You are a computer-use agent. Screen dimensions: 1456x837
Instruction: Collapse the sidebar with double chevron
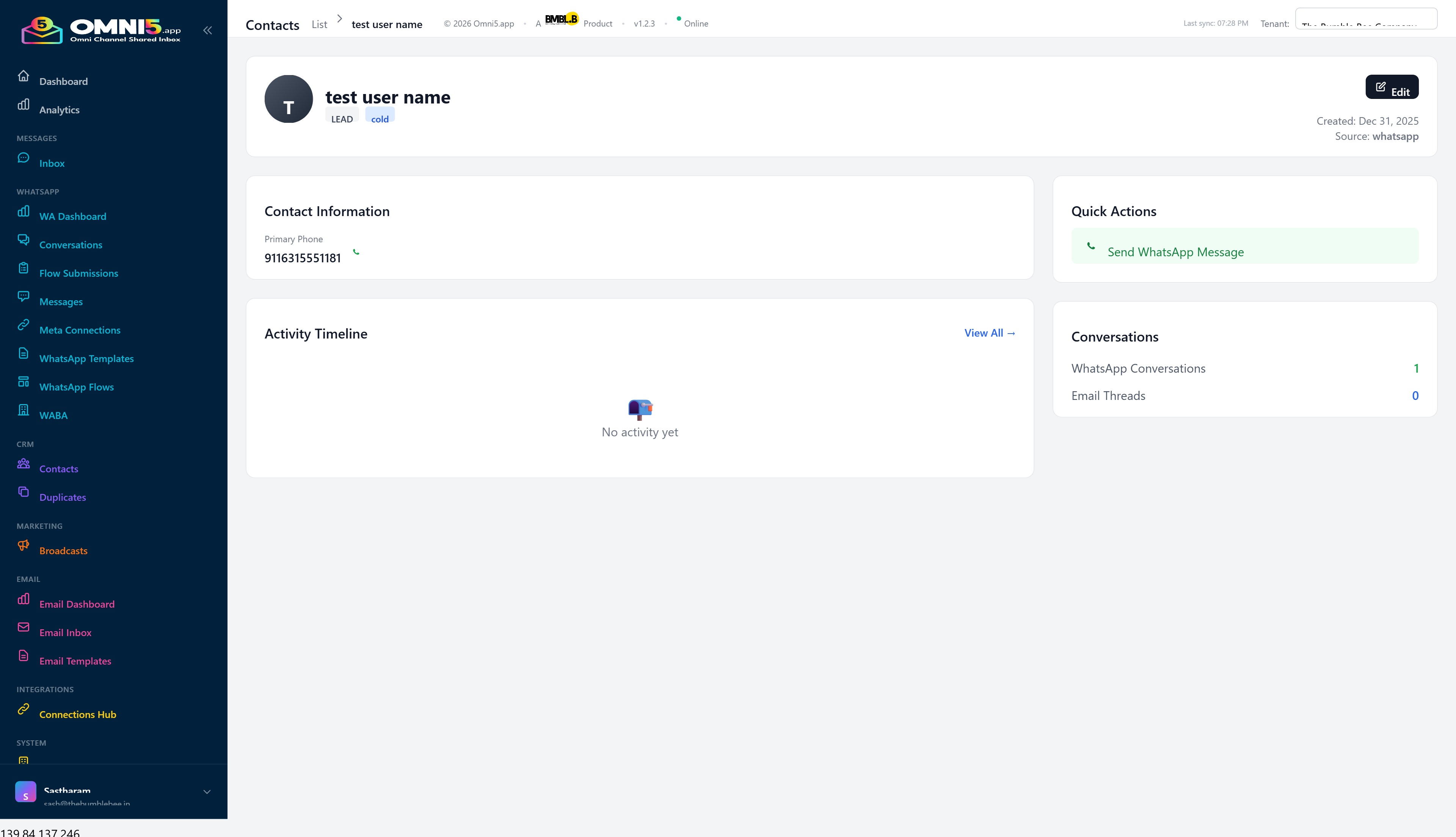(x=207, y=30)
